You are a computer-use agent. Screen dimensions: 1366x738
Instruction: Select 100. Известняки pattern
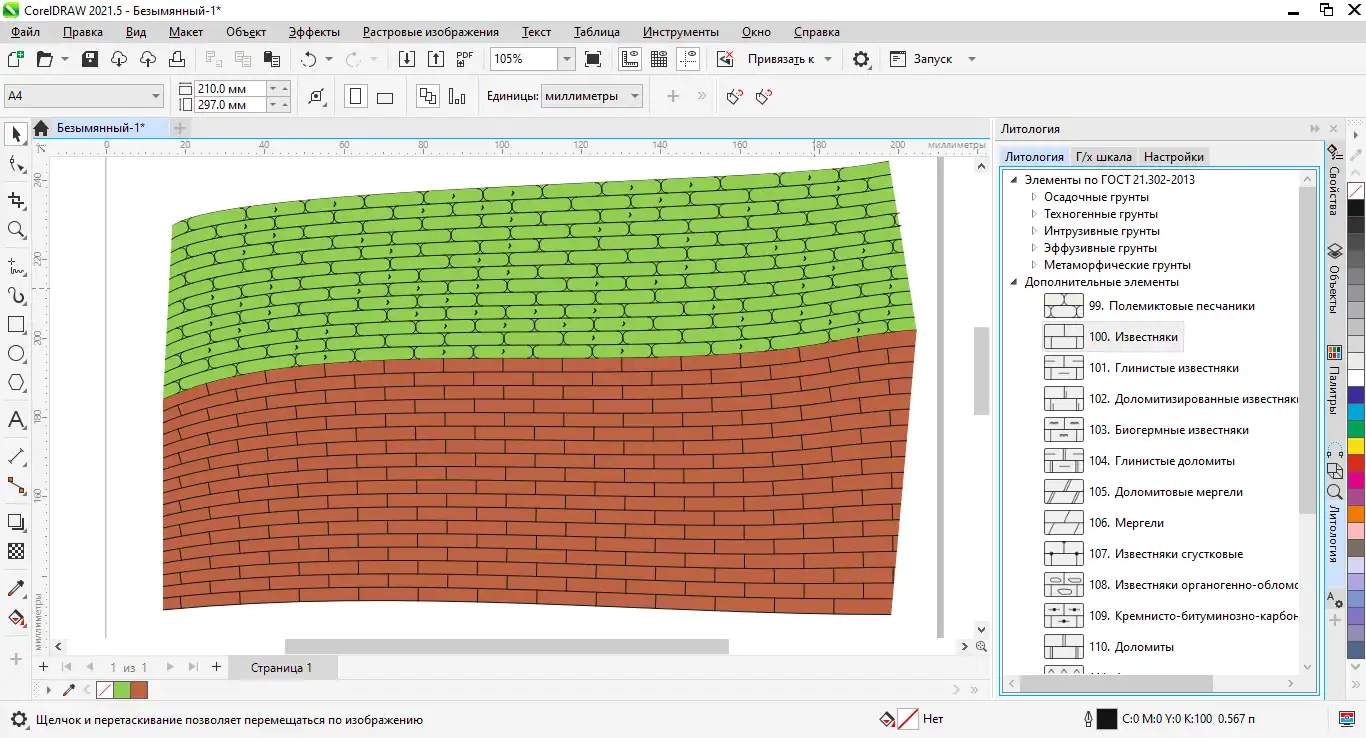(x=1112, y=337)
